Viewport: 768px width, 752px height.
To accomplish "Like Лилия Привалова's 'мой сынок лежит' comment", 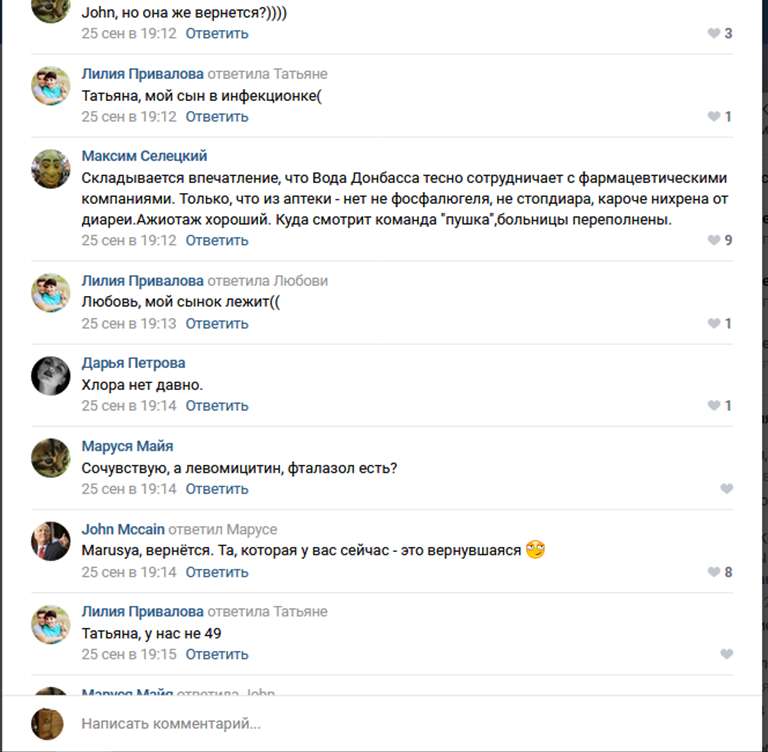I will 713,324.
